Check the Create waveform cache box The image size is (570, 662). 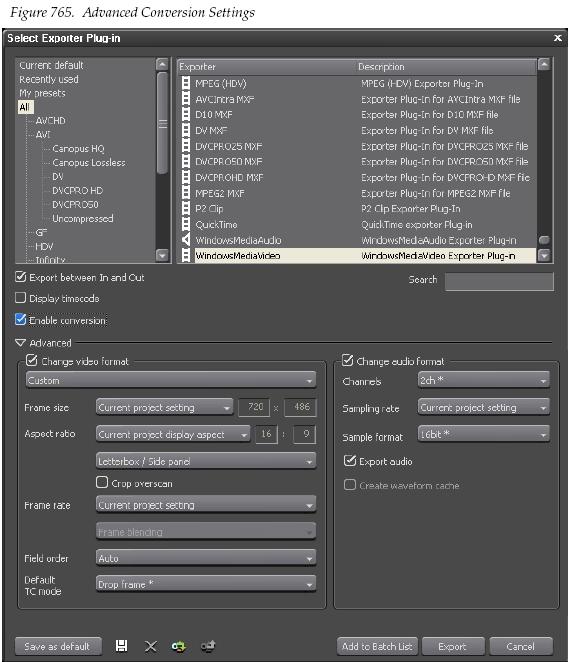(x=350, y=485)
